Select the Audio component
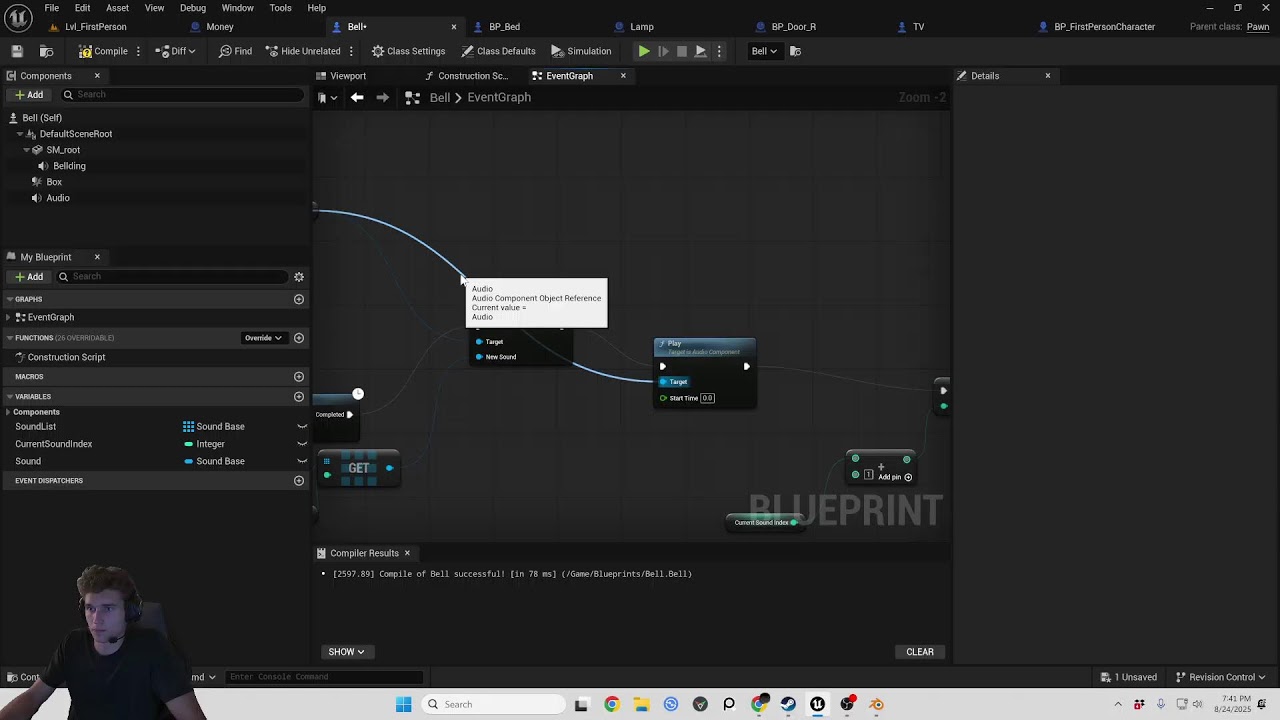Screen dimensions: 1280x720 (58, 198)
